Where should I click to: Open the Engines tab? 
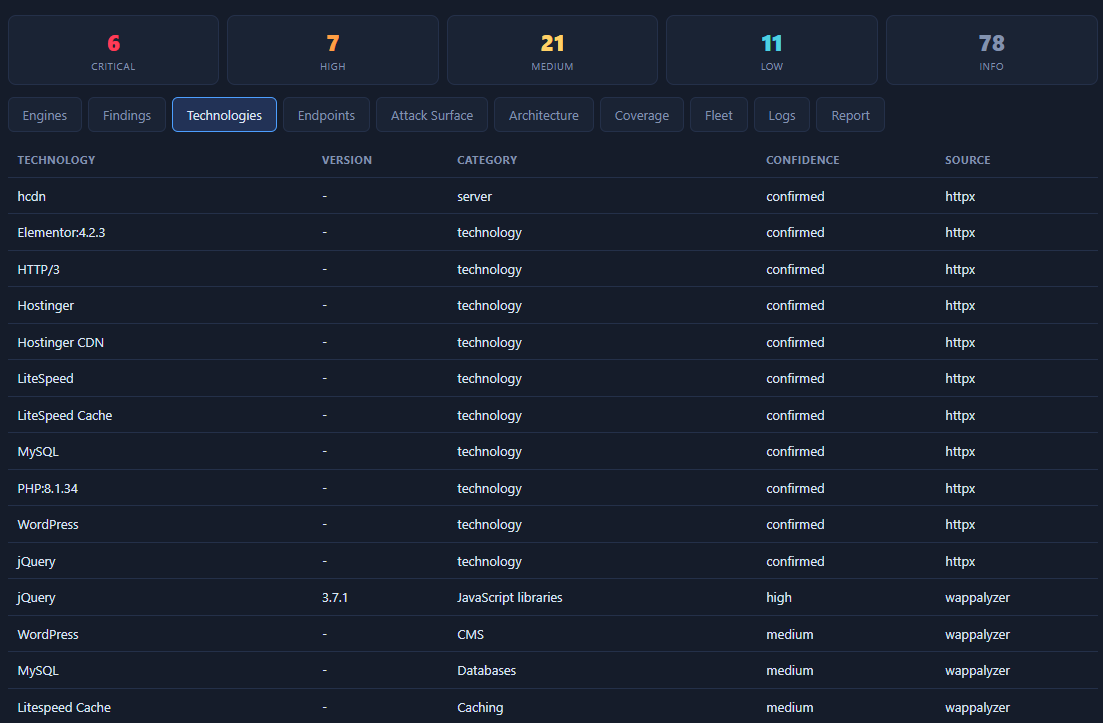pyautogui.click(x=44, y=115)
